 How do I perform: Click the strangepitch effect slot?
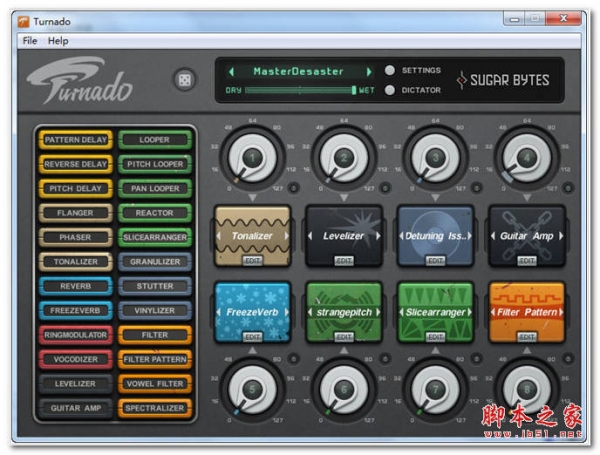pos(344,312)
